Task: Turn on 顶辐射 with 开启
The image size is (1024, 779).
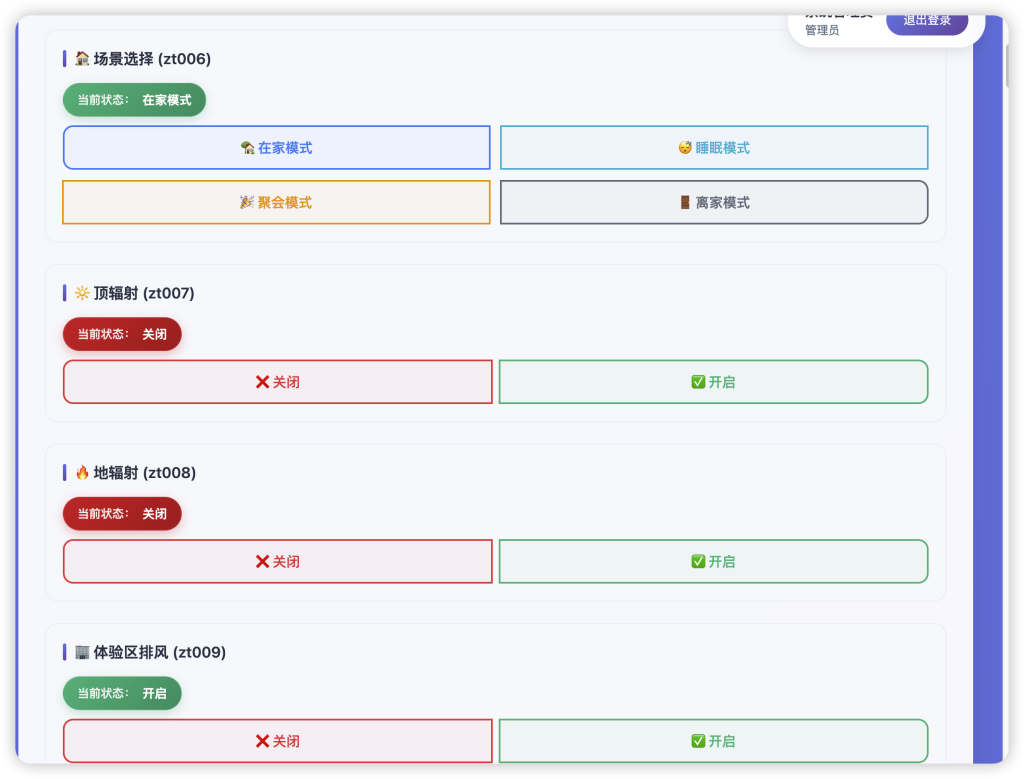Action: coord(714,382)
